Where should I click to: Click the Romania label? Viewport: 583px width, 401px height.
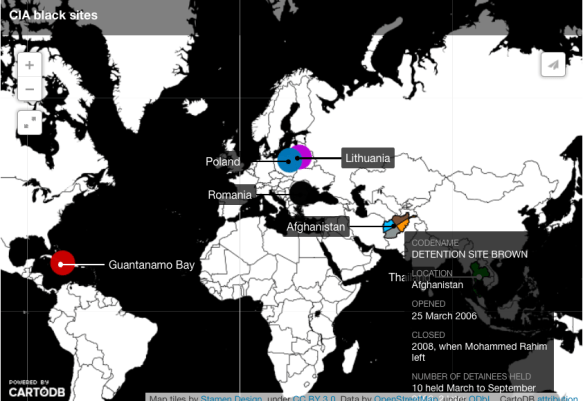coord(230,195)
